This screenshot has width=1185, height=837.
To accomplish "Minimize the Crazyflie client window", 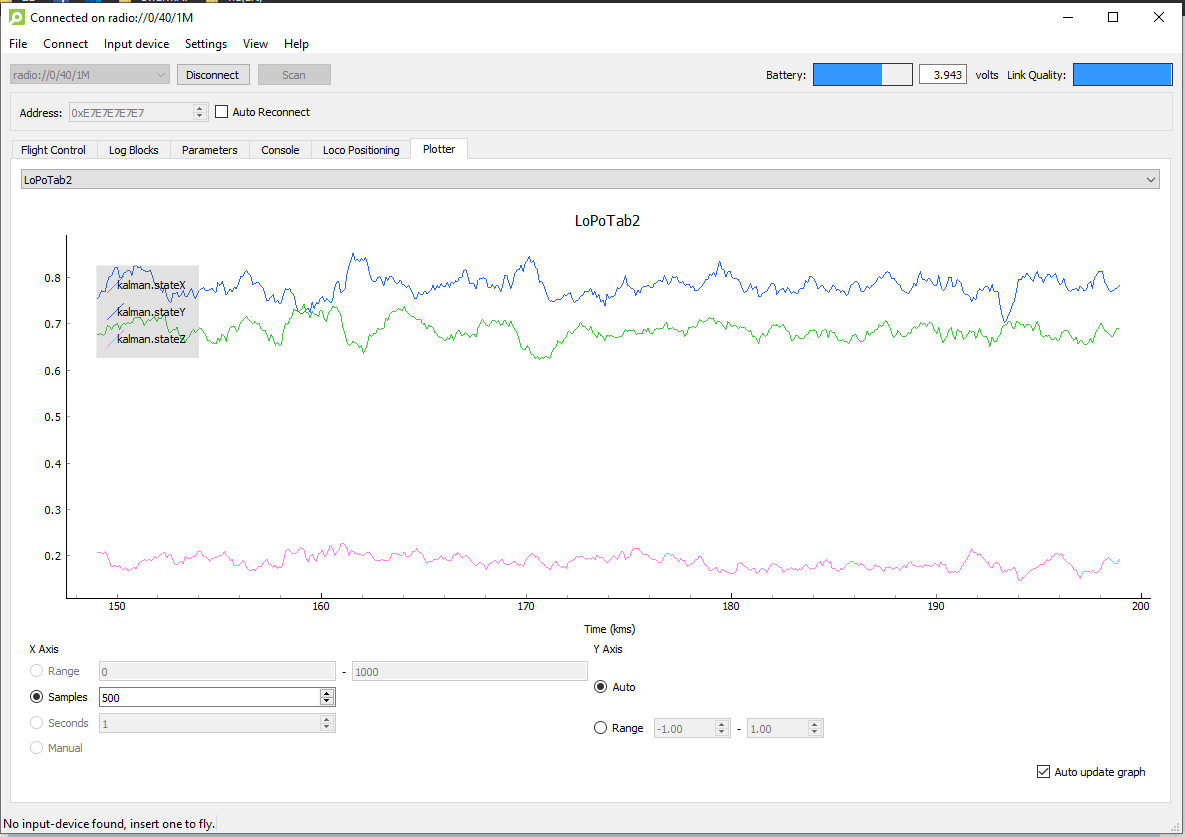I will 1068,17.
